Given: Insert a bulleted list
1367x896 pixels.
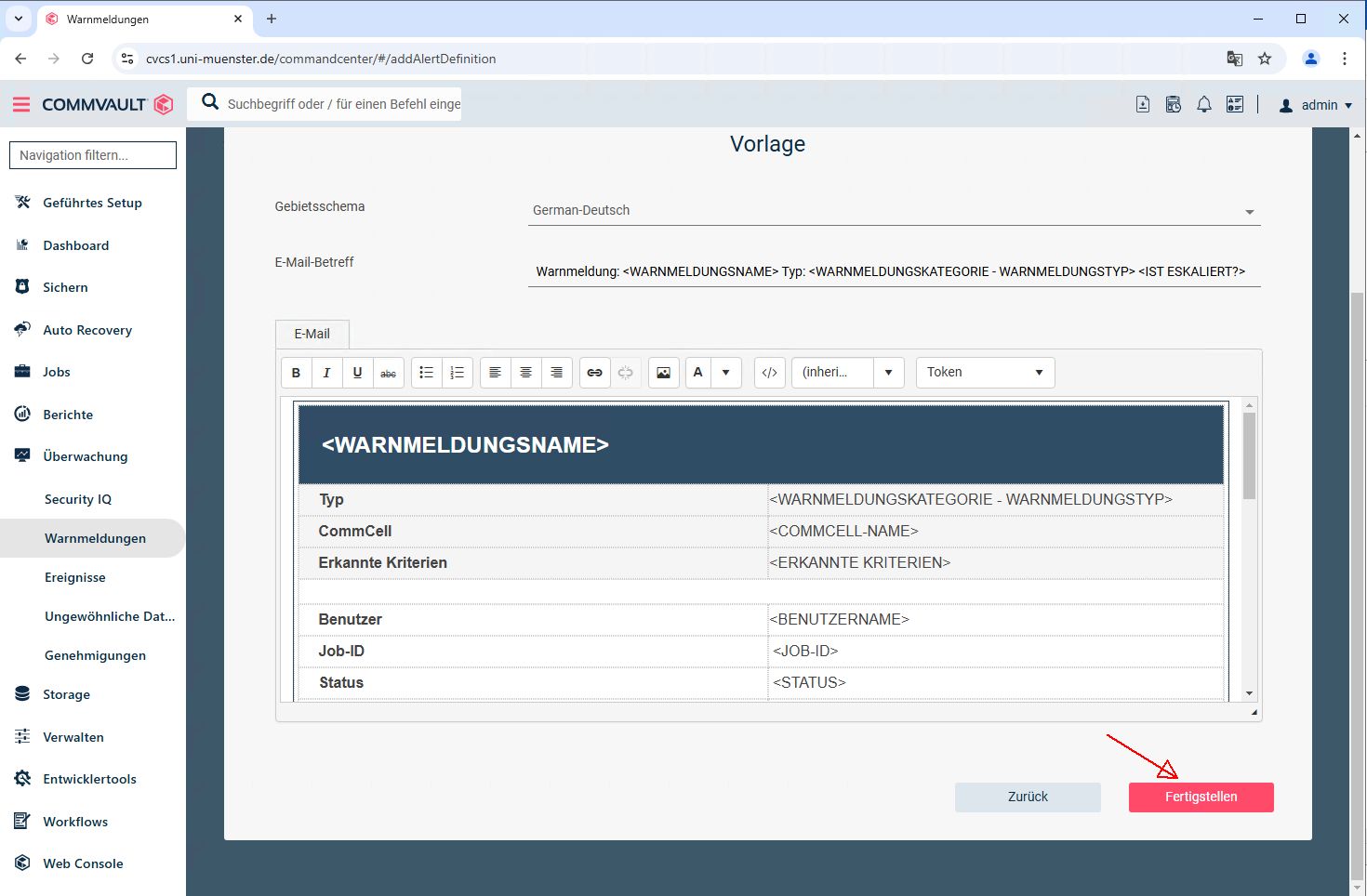Looking at the screenshot, I should [426, 373].
